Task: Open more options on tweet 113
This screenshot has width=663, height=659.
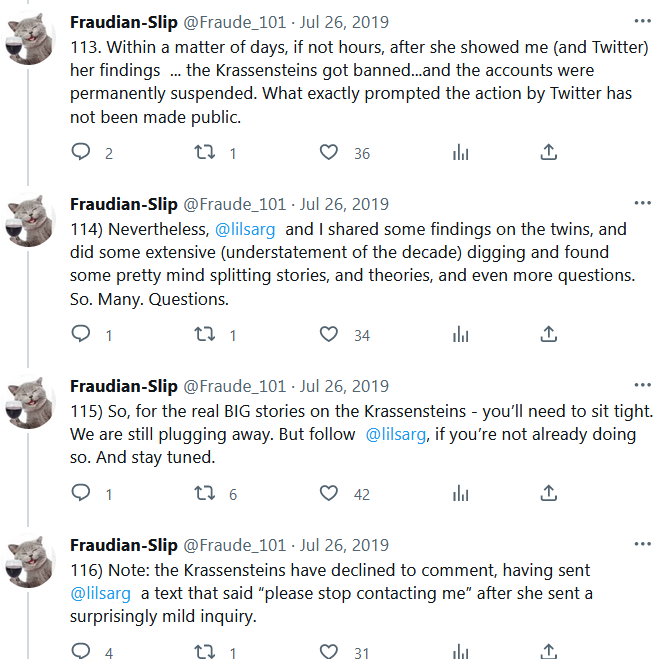Action: pyautogui.click(x=642, y=21)
